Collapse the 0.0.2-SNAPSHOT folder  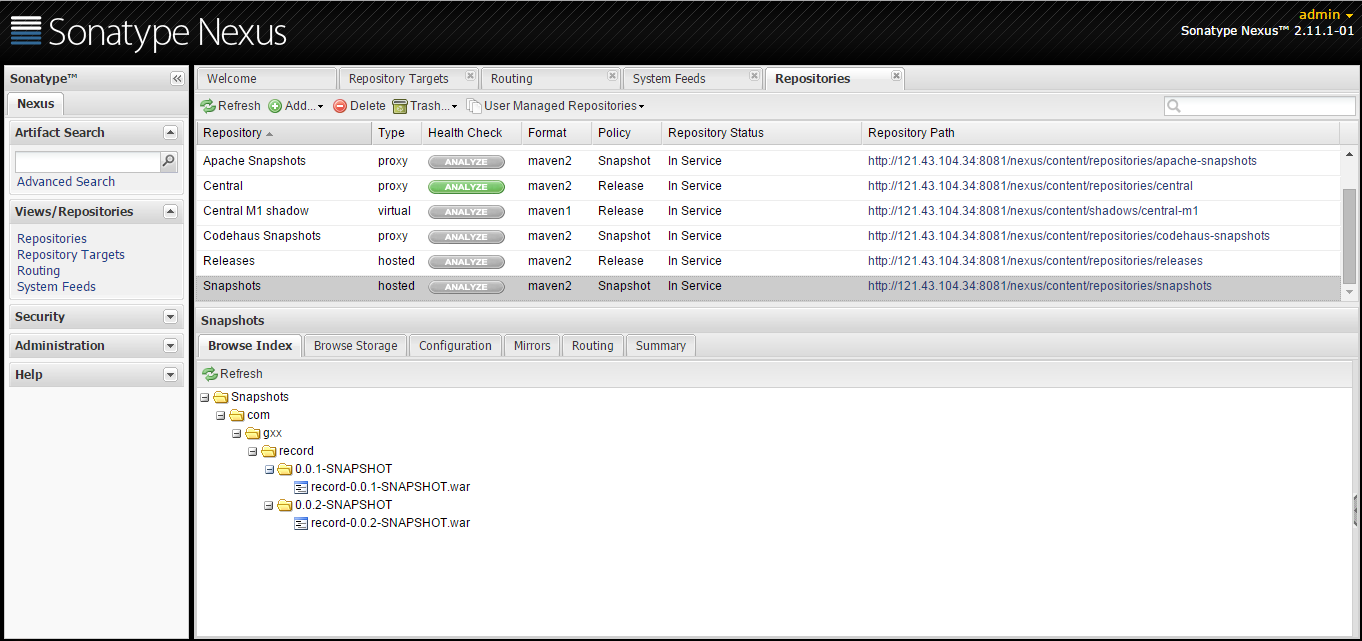coord(269,505)
